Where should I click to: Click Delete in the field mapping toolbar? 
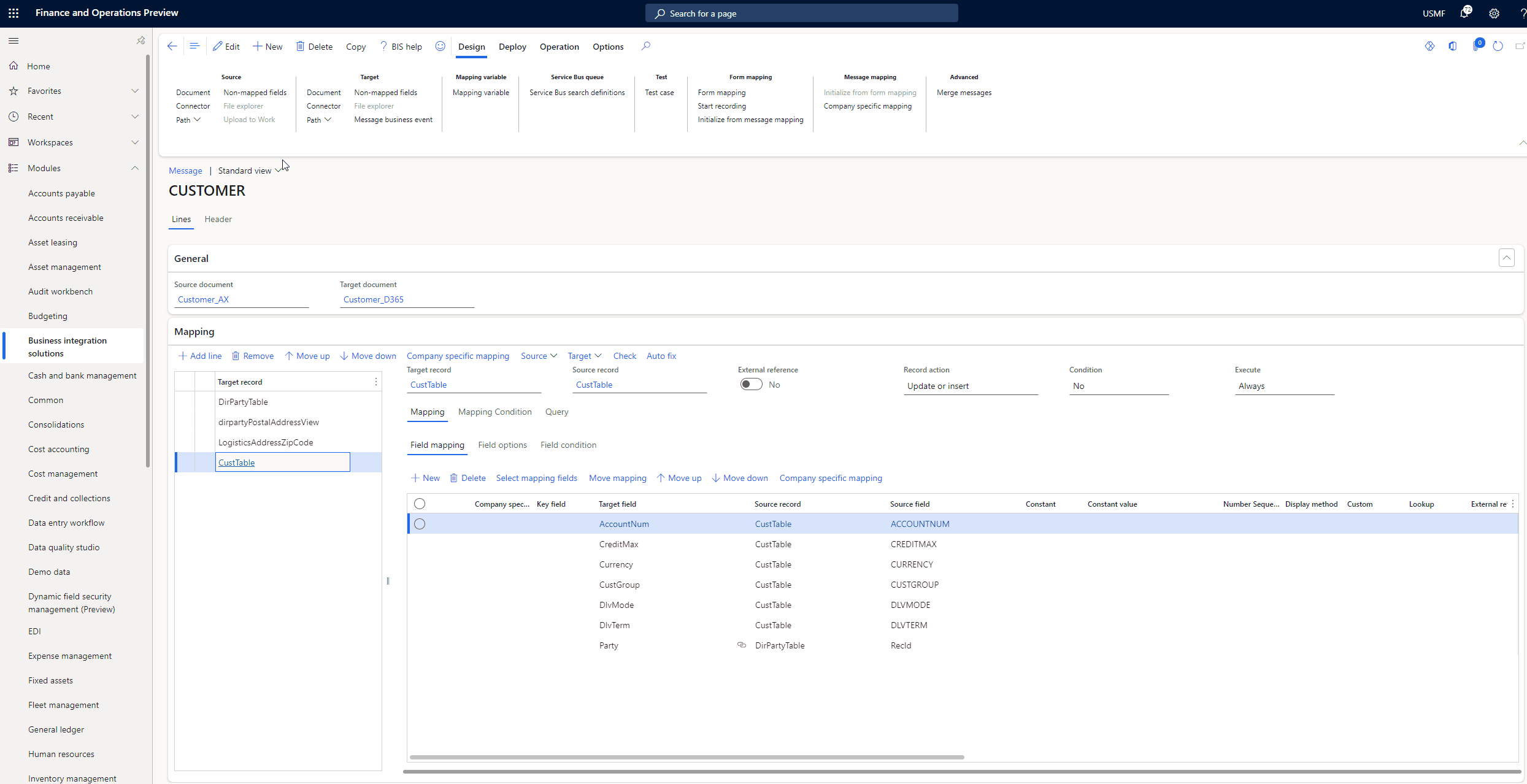467,478
